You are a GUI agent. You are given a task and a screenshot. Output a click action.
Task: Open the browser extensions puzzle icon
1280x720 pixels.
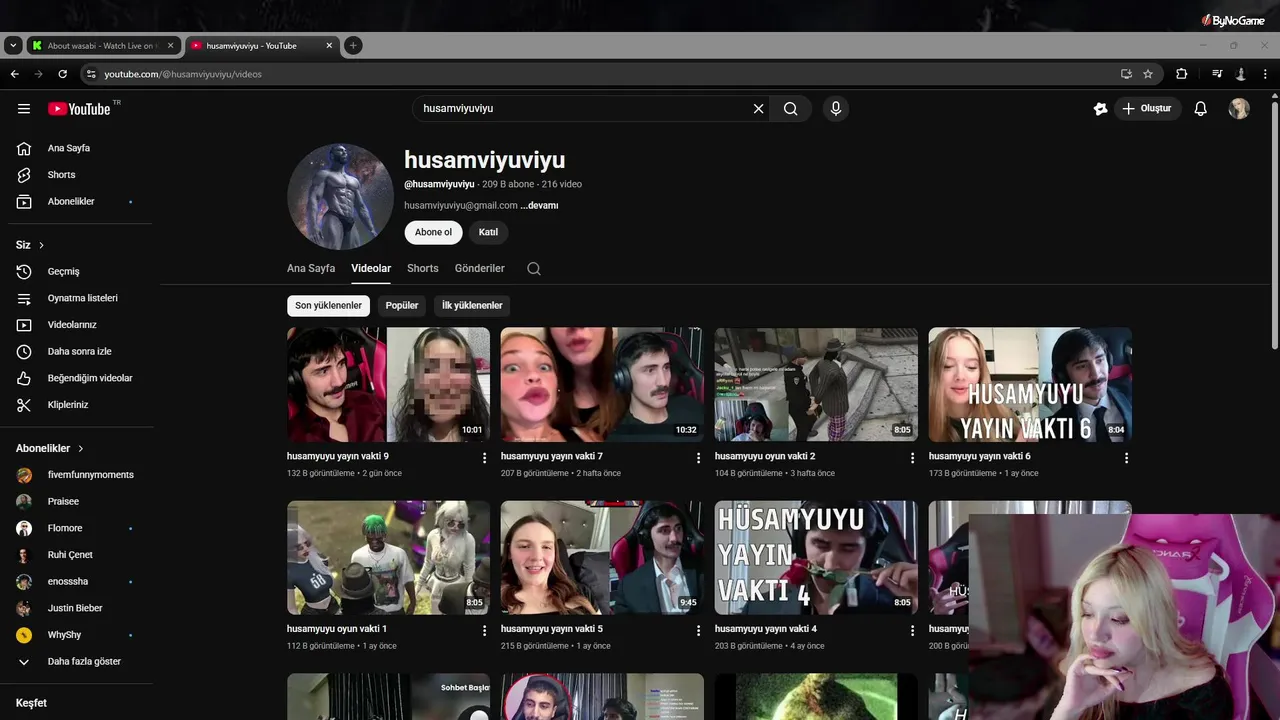click(1181, 74)
